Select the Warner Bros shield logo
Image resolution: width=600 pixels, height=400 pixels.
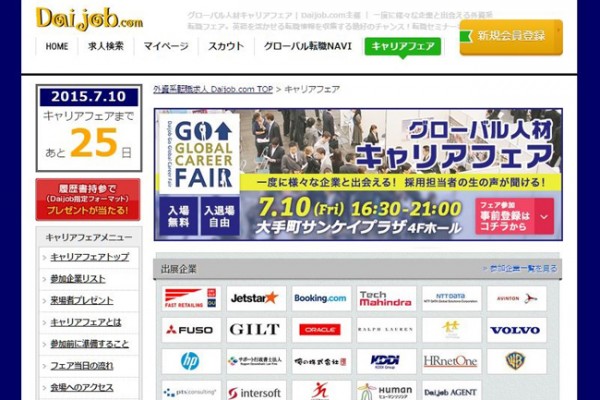point(517,361)
